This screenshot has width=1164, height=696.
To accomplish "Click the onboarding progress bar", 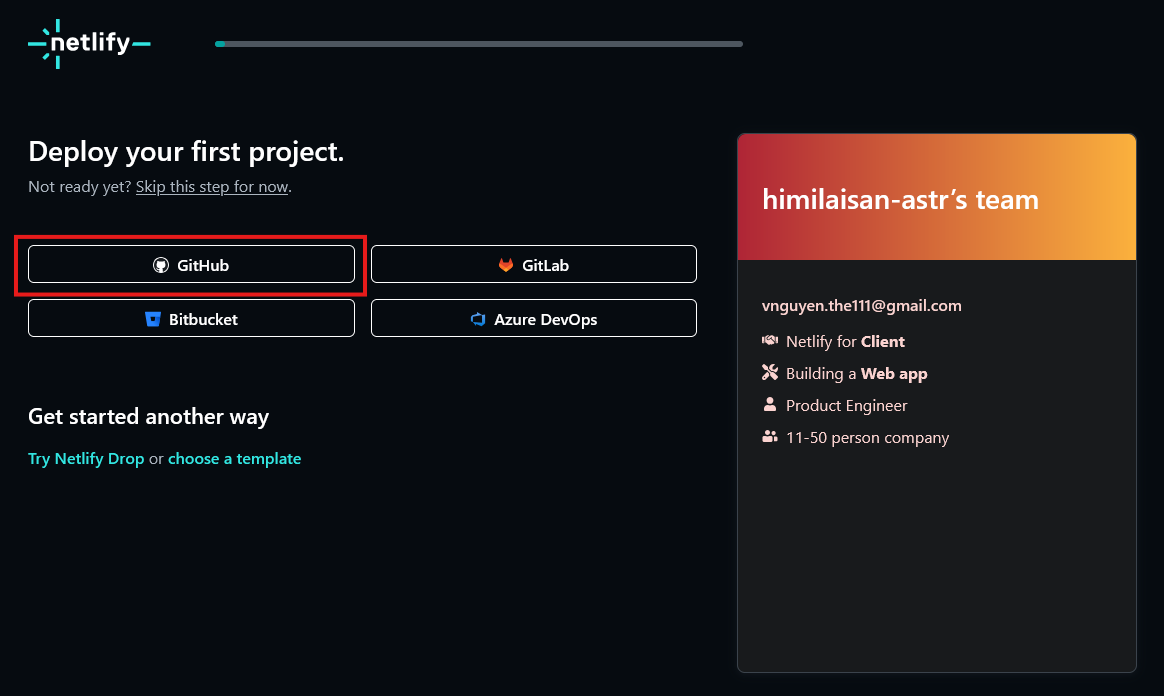I will pos(479,44).
